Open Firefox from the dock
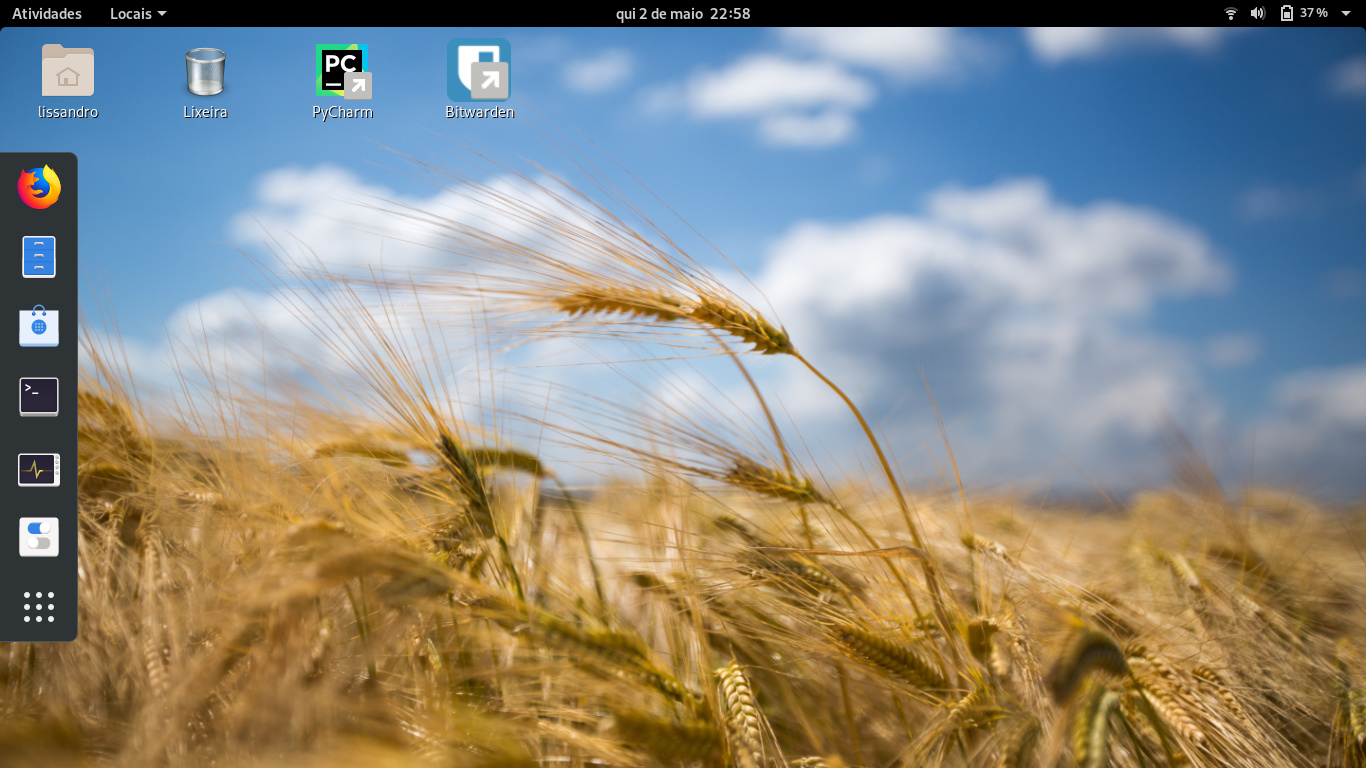Viewport: 1366px width, 768px height. 39,187
